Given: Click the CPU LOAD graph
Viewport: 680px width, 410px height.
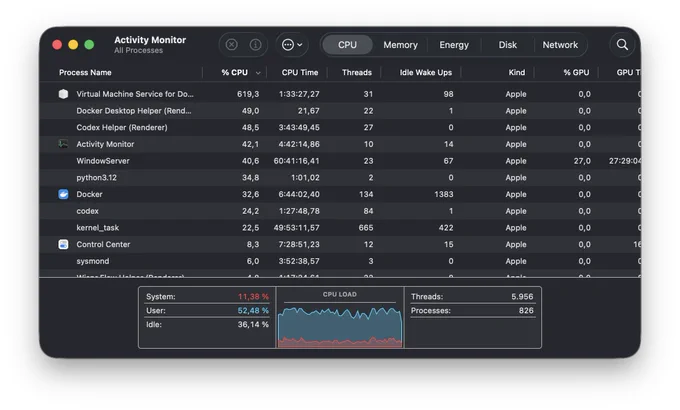Looking at the screenshot, I should tap(340, 326).
